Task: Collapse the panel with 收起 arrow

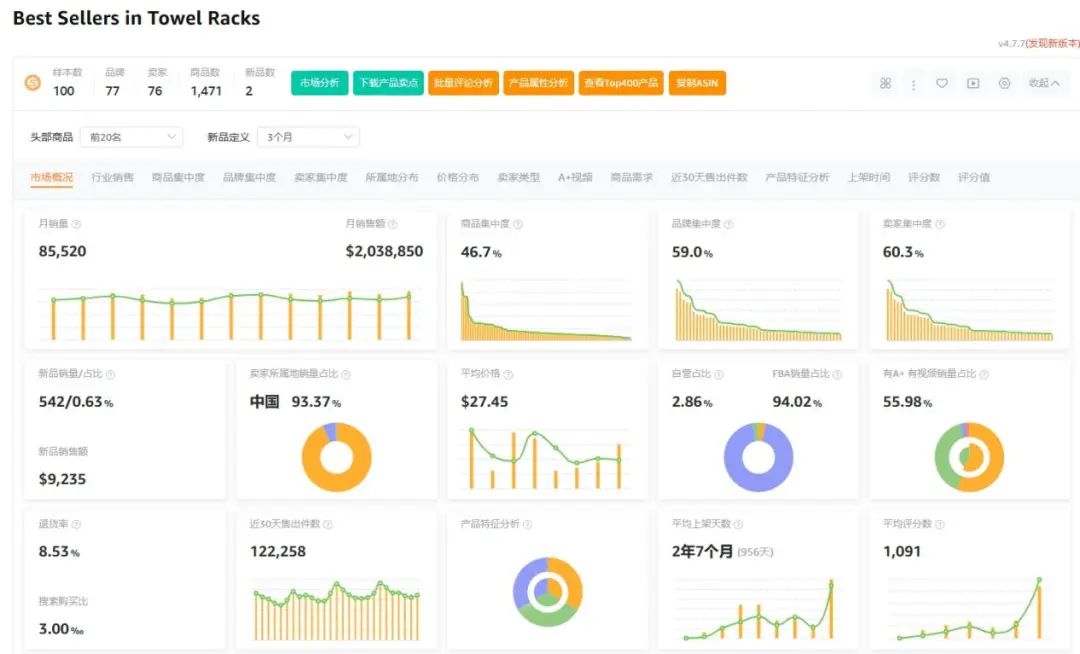Action: [x=1044, y=83]
